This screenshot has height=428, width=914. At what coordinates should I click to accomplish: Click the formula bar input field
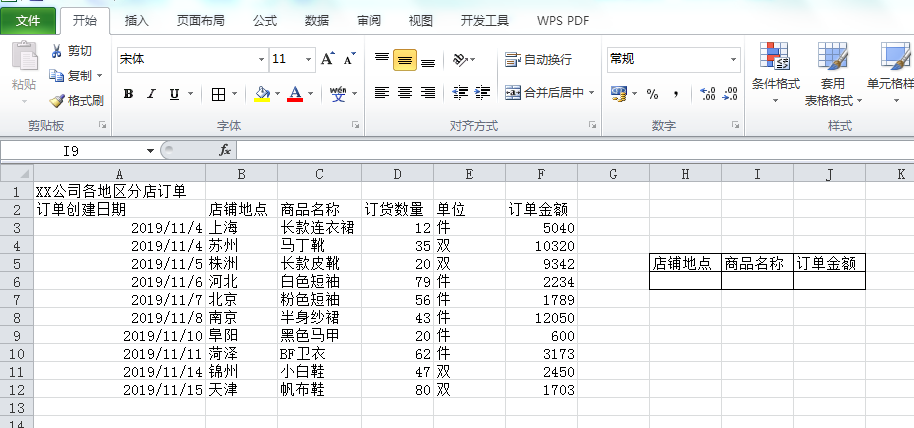[x=574, y=151]
